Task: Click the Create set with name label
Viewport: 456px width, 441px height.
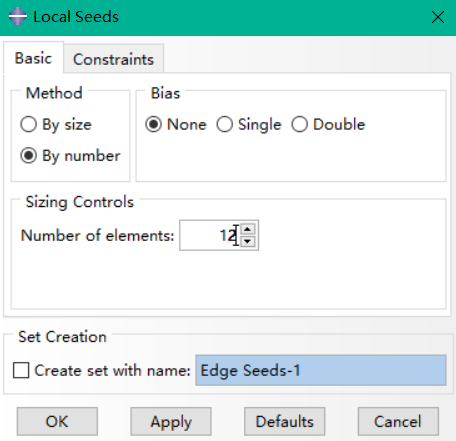Action: [x=112, y=370]
